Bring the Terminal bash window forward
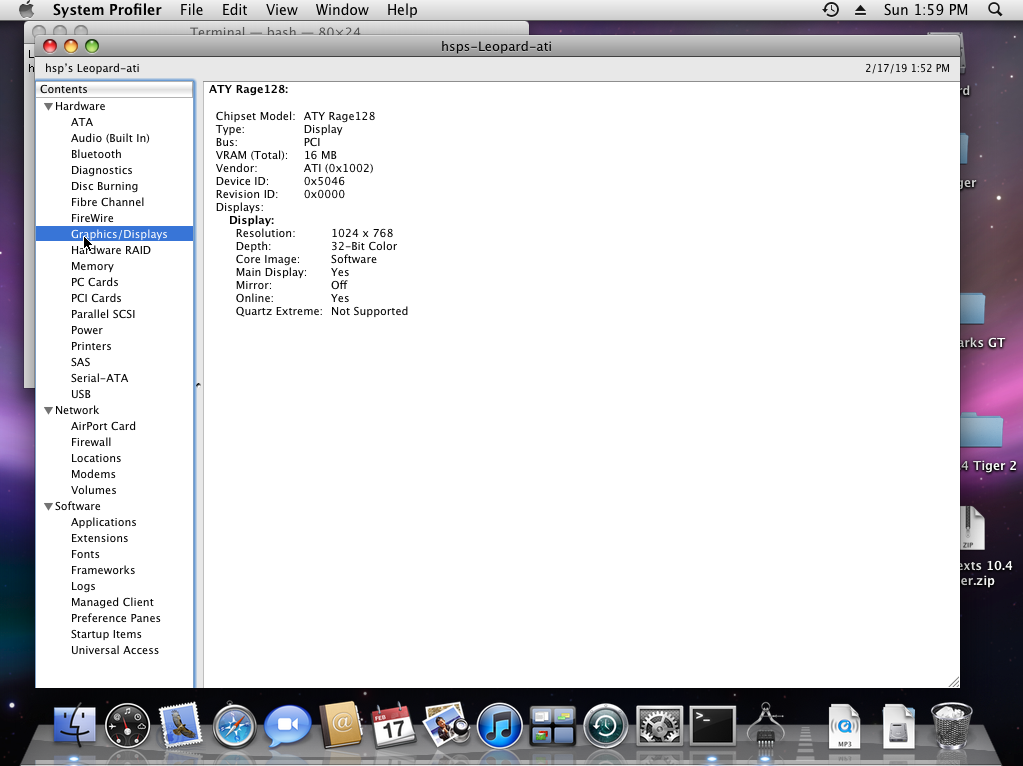Screen dimensions: 1023x766 coord(275,30)
